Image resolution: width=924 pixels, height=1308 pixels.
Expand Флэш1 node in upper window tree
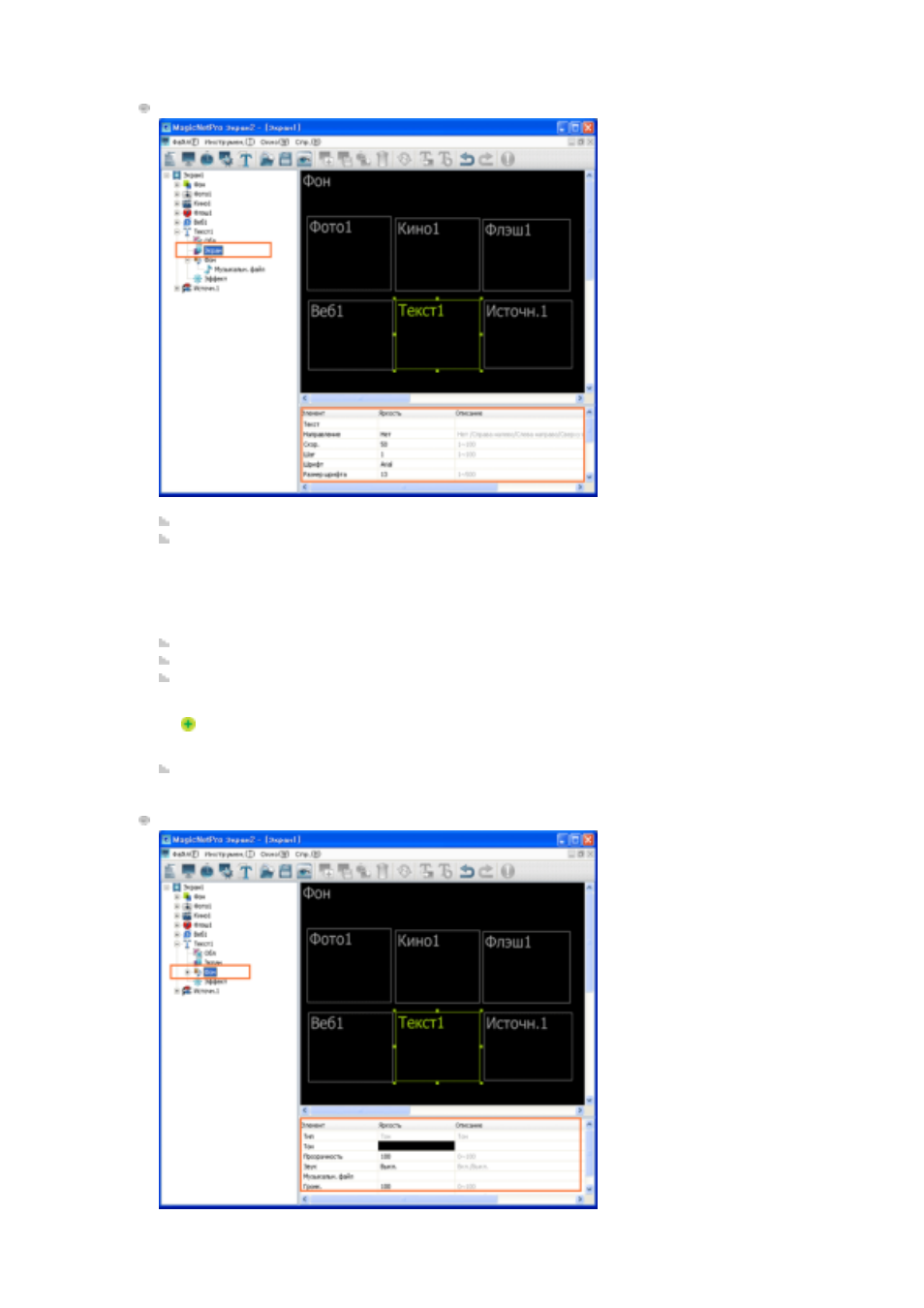tap(177, 212)
